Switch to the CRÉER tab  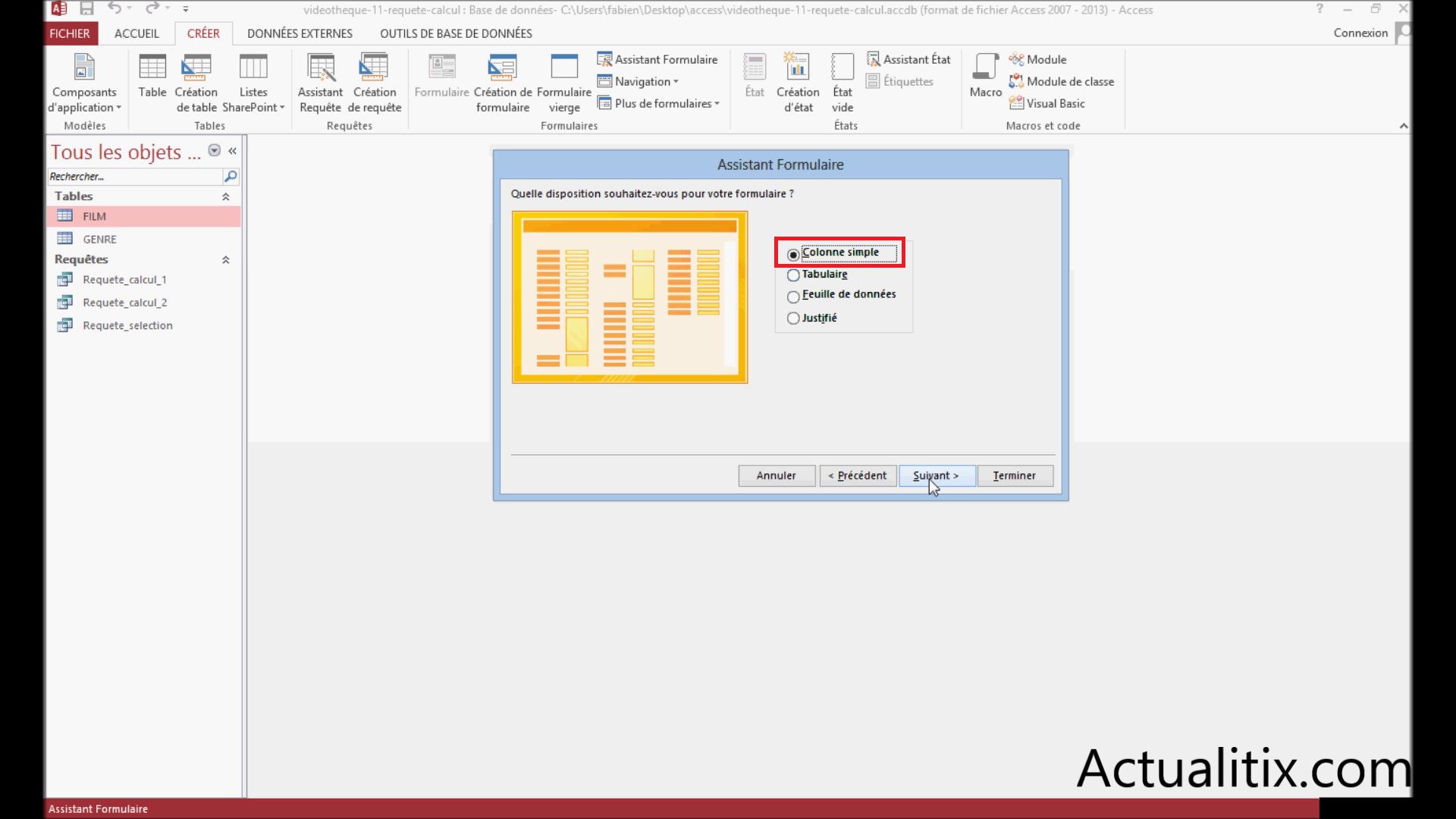[x=203, y=33]
